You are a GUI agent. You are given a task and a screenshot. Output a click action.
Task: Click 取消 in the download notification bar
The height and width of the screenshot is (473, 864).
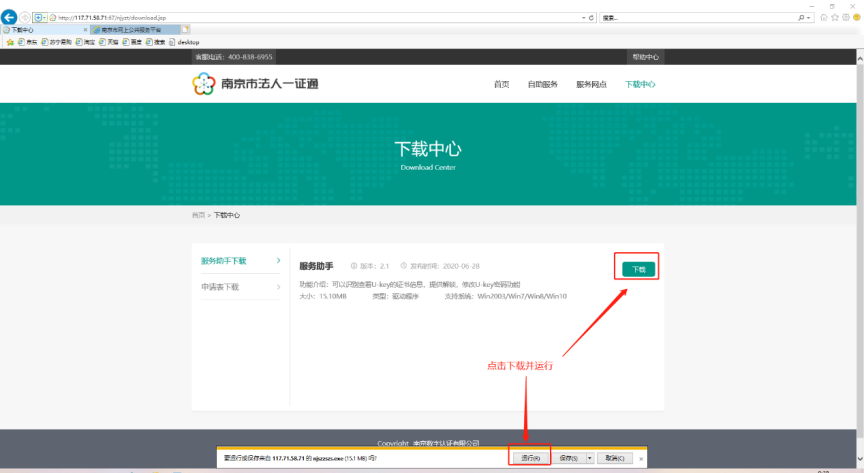pos(613,458)
